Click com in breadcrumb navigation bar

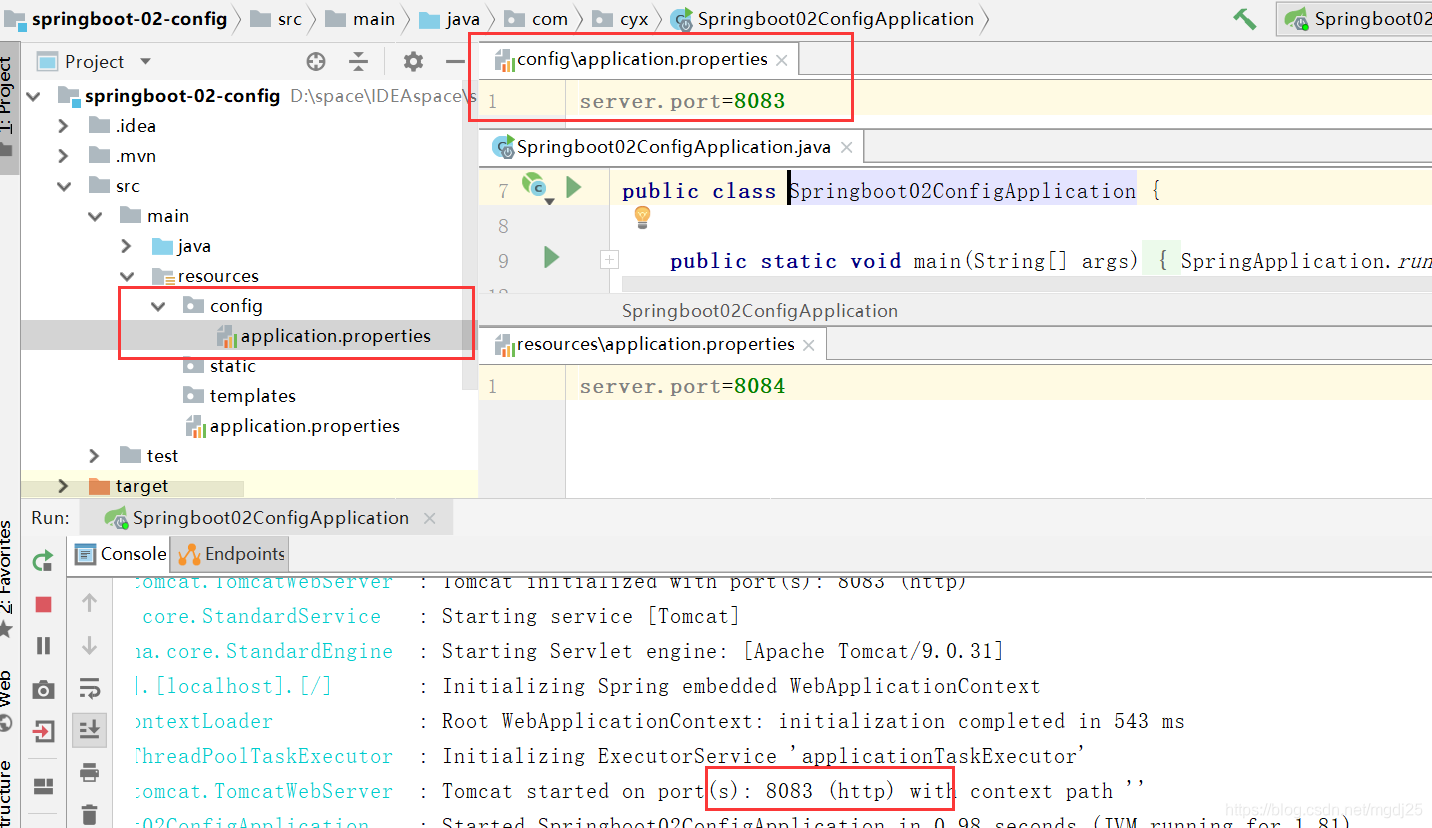(x=537, y=19)
